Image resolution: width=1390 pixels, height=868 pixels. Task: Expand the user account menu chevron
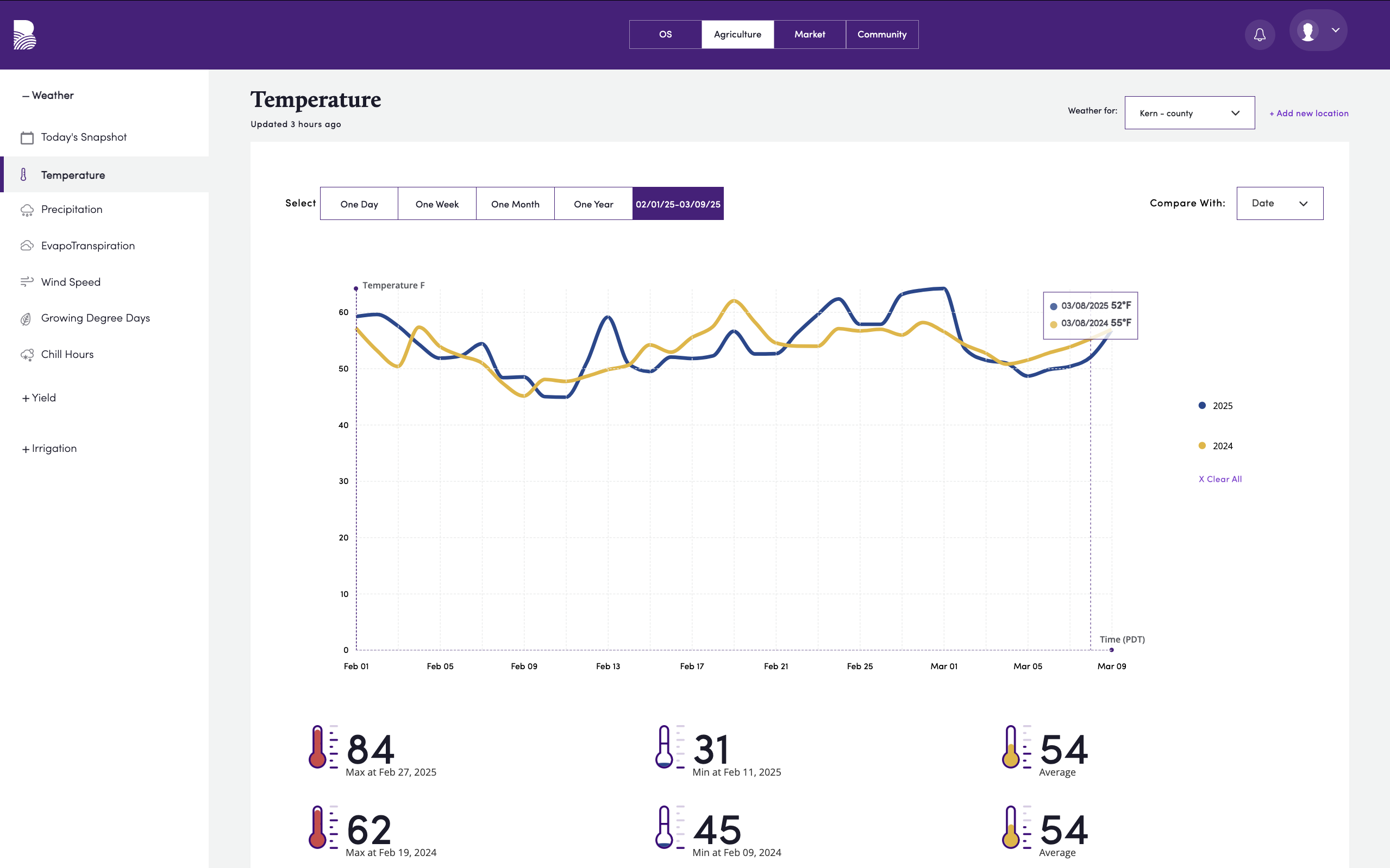(x=1336, y=30)
